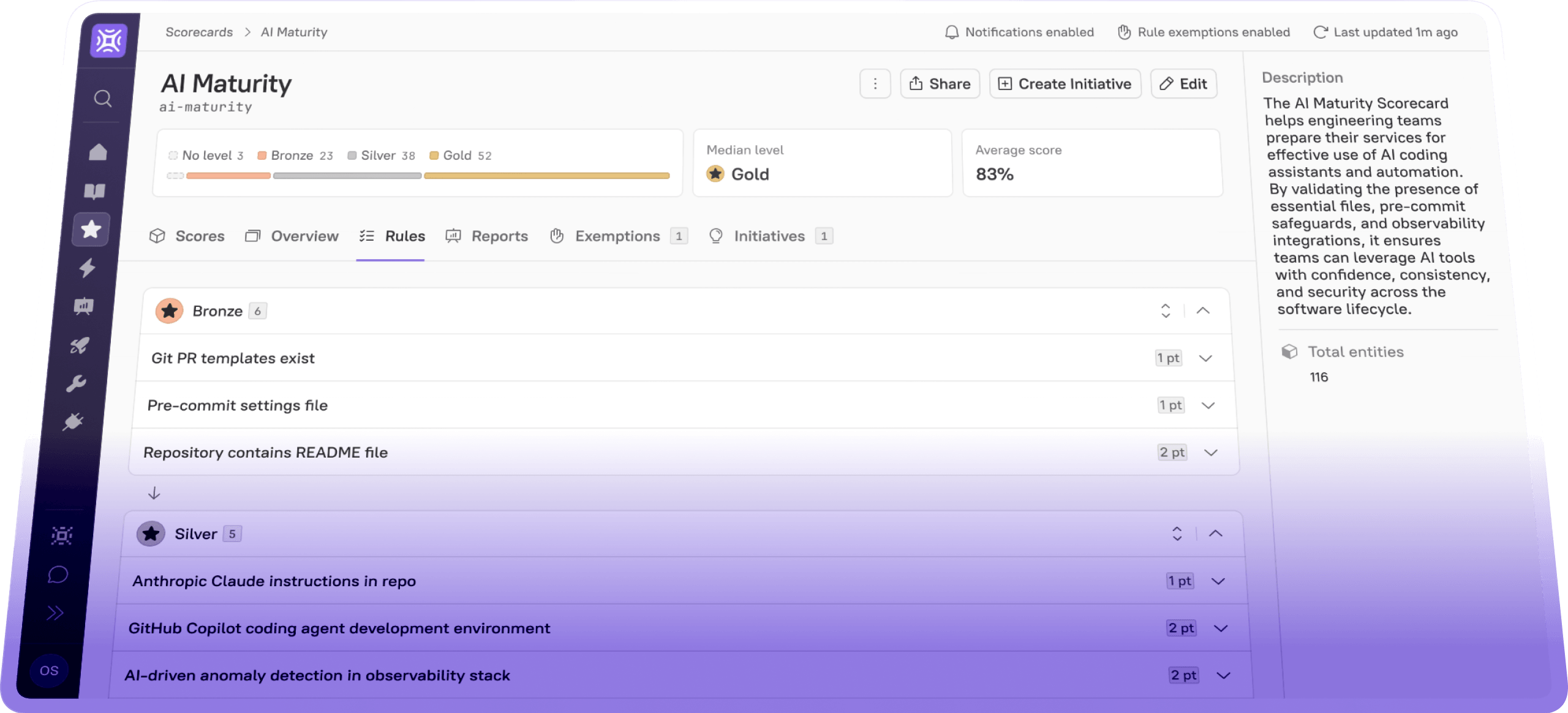The image size is (1568, 713).
Task: Open the rocket icon in sidebar
Action: 80,345
